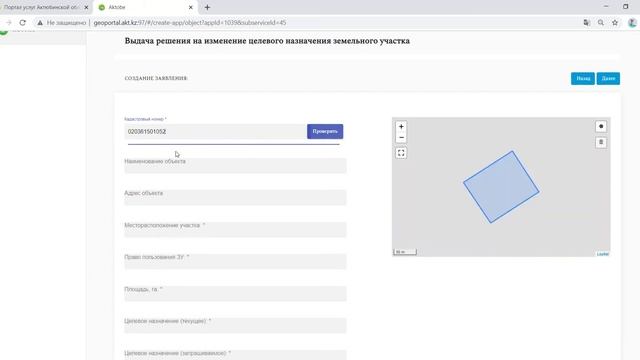Open the Leaflet attribution link
This screenshot has height=360, width=640.
point(603,254)
